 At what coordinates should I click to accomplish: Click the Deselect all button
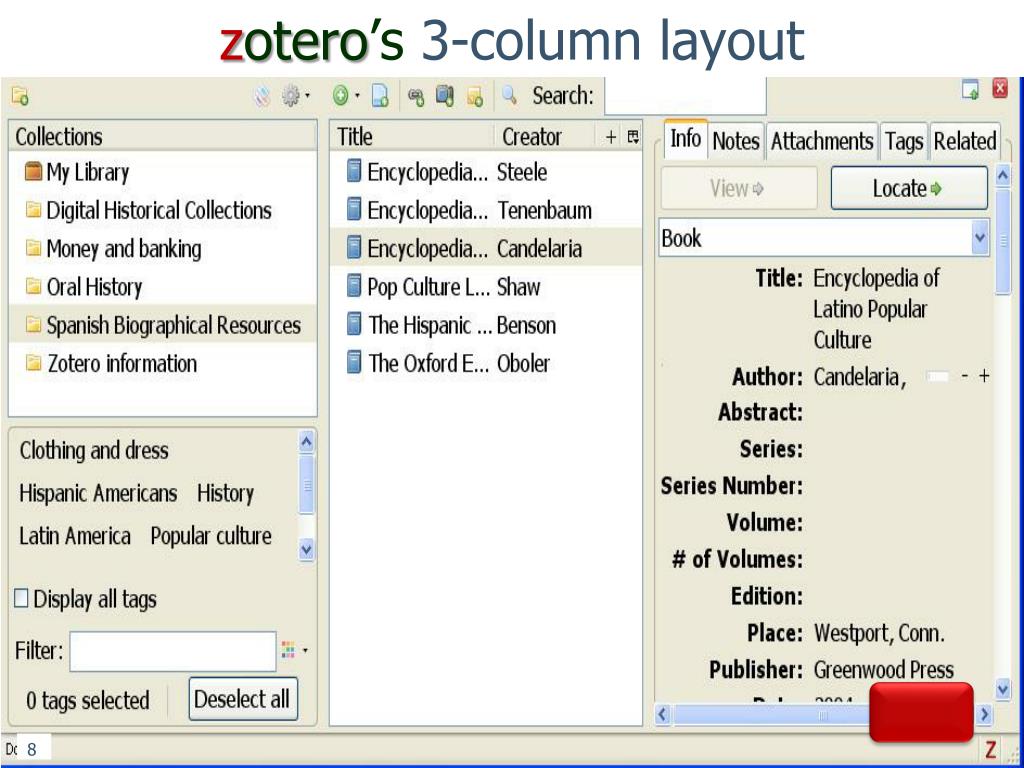click(243, 699)
